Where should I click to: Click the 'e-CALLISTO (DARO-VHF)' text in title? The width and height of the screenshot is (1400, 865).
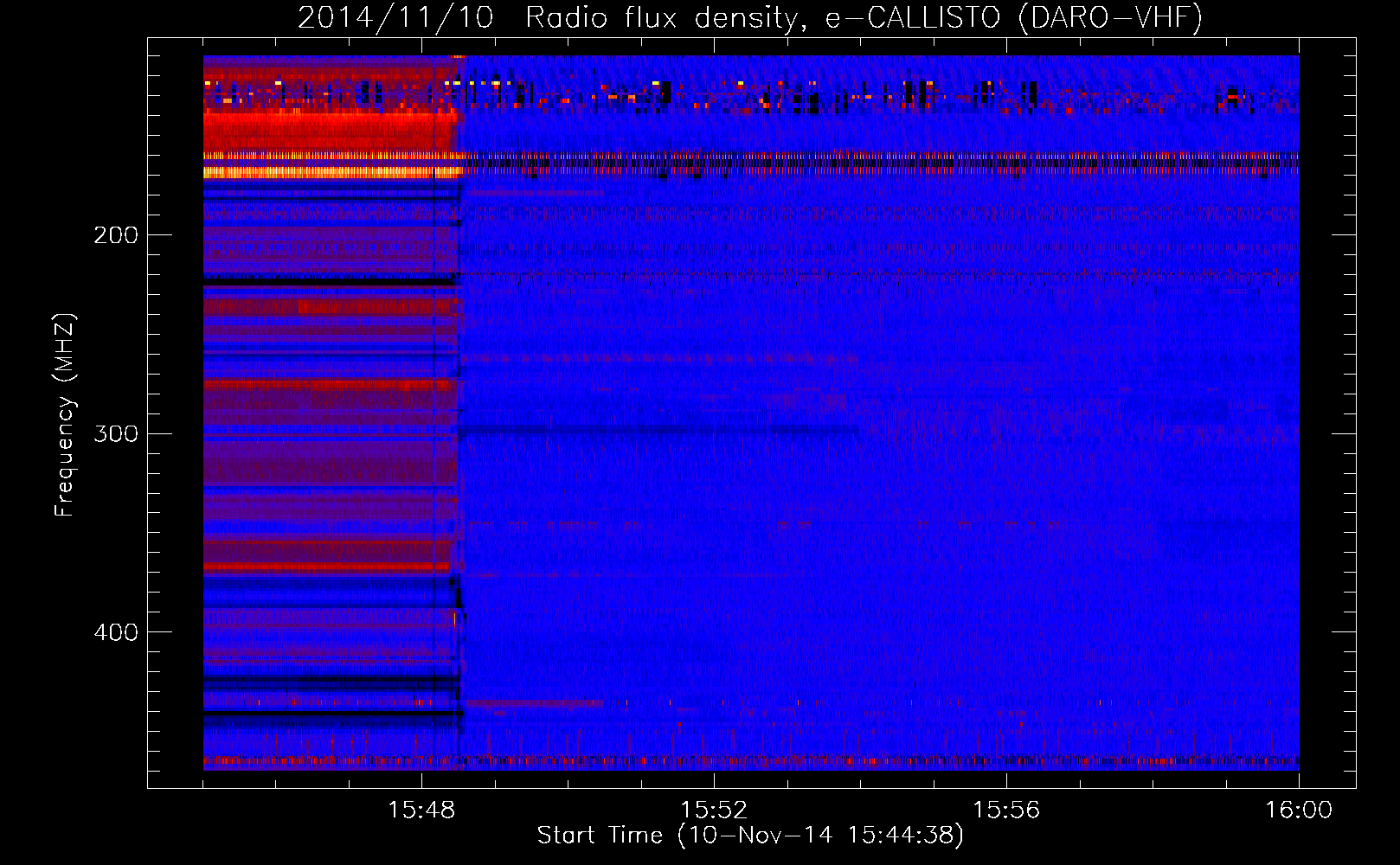tap(1013, 18)
